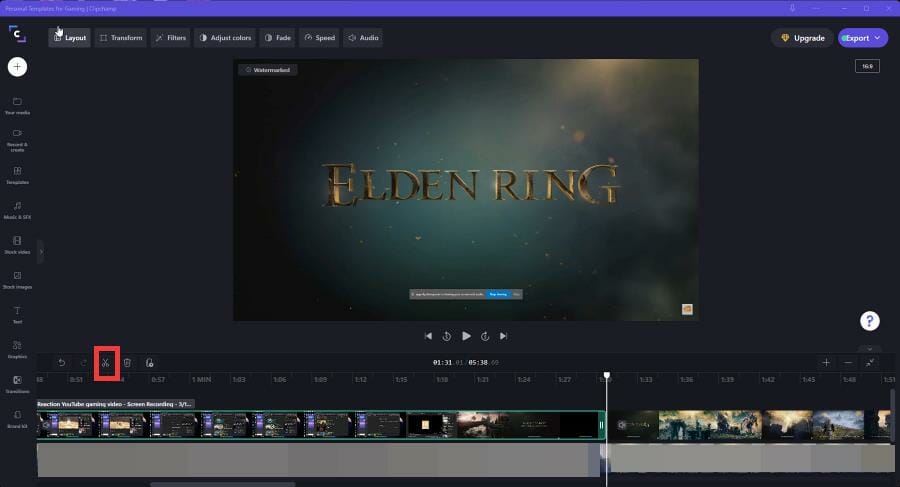Select the gray audio track before the playhead

pos(318,459)
